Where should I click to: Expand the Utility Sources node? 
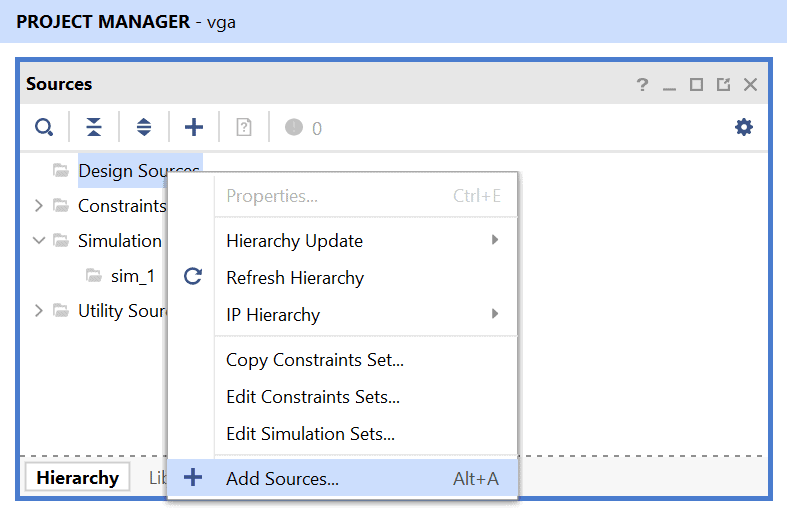pyautogui.click(x=38, y=311)
